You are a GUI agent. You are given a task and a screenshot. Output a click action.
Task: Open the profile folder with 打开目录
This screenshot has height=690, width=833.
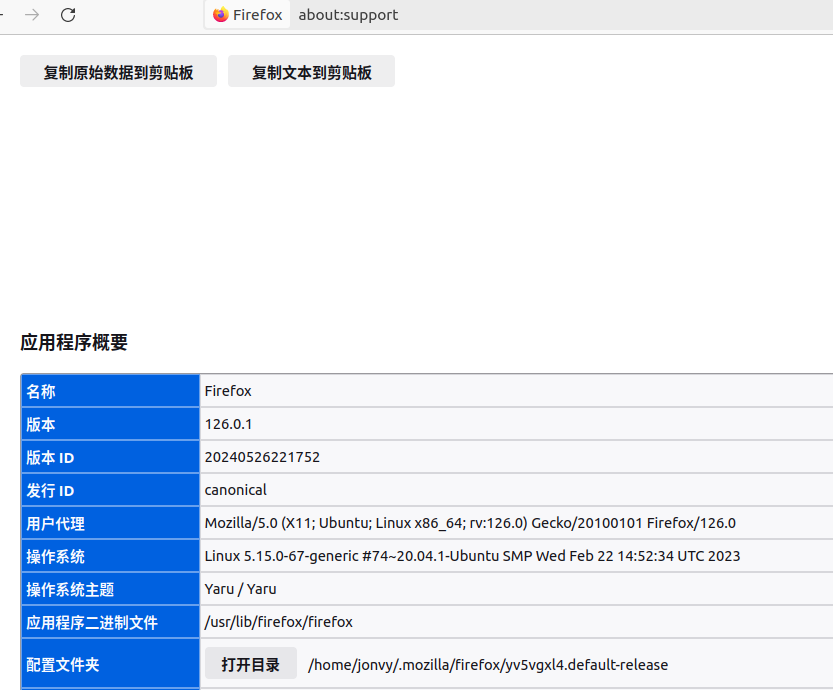[251, 663]
